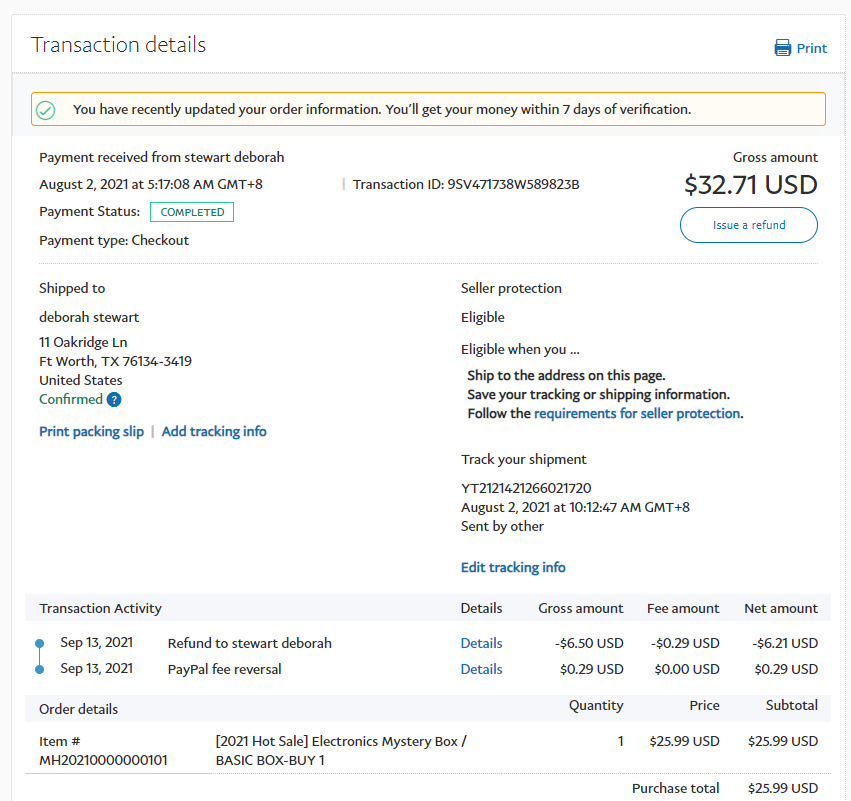Open requirements for seller protection link
The height and width of the screenshot is (801, 851).
637,413
